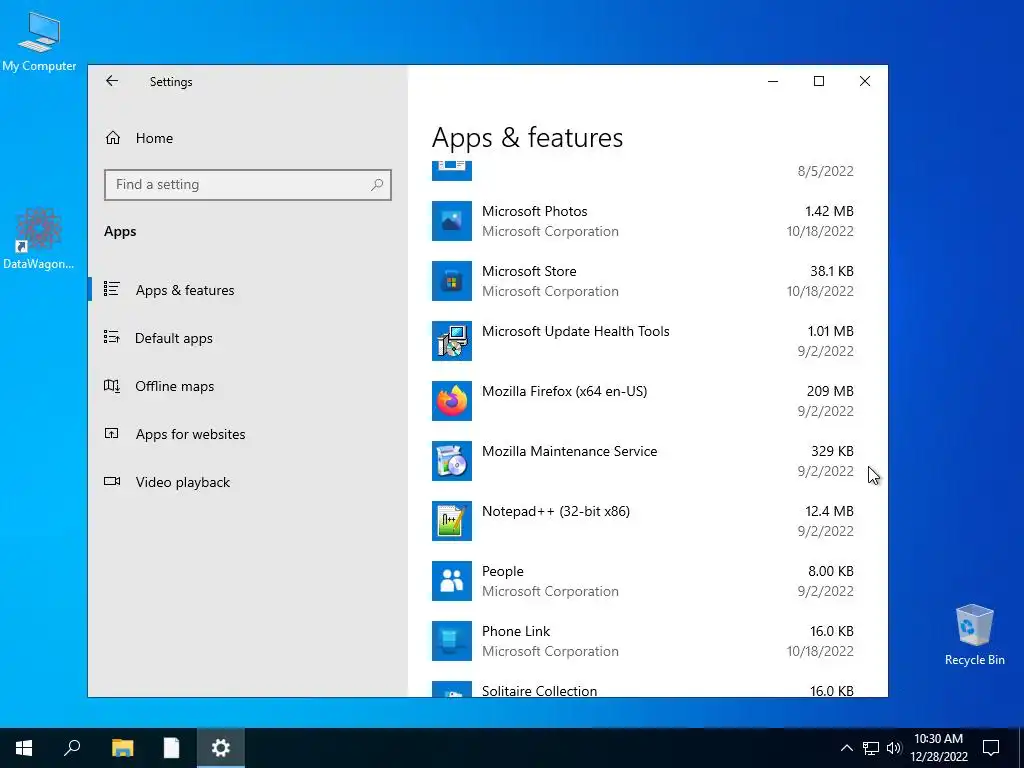Open the Windows Start menu

pyautogui.click(x=24, y=748)
